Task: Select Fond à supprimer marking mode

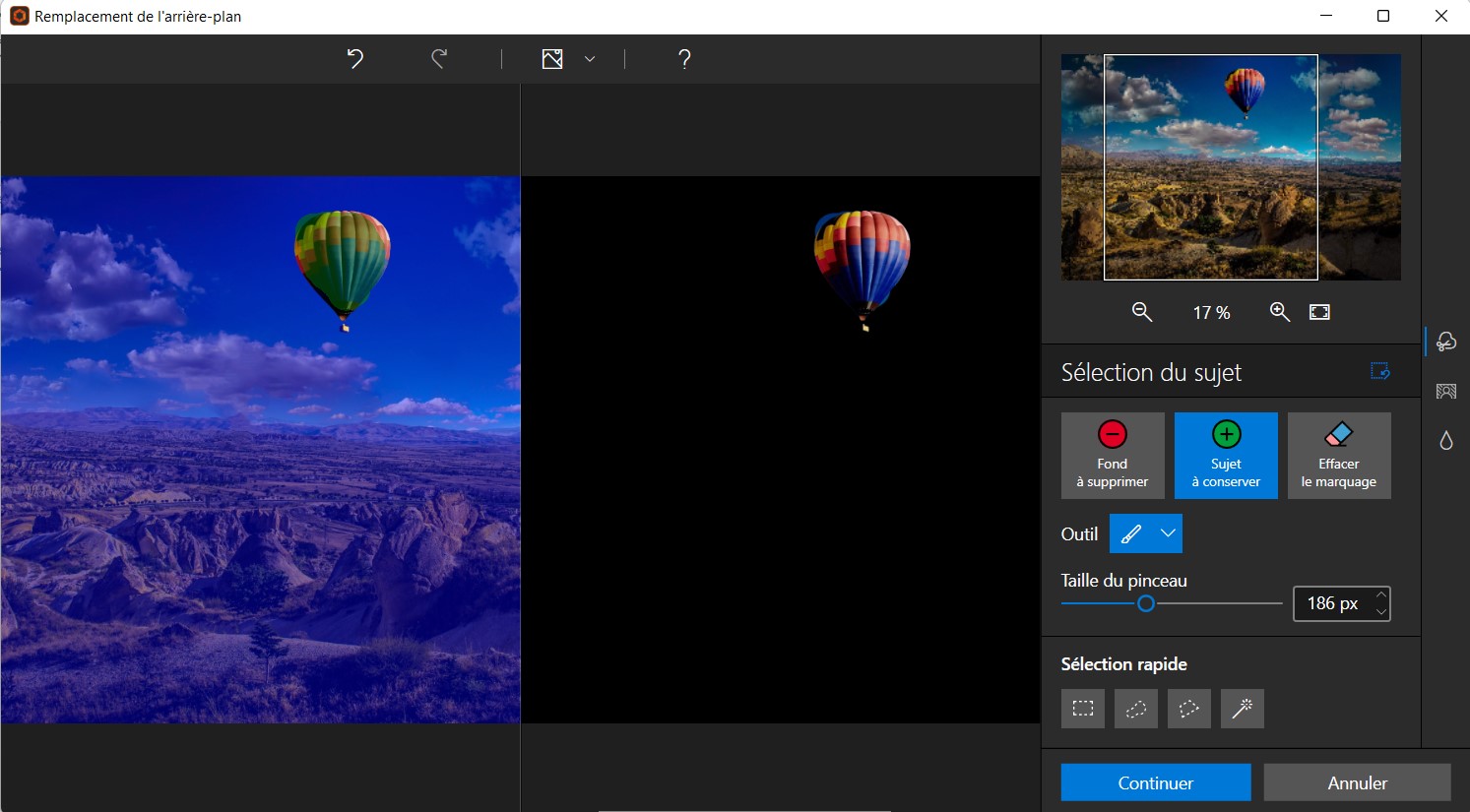Action: [1113, 456]
